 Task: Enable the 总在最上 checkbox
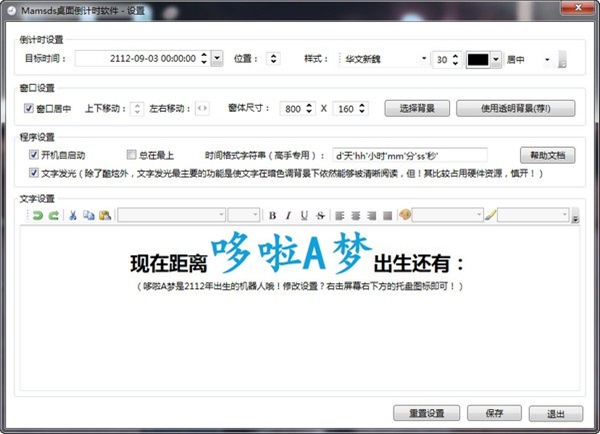[x=131, y=155]
